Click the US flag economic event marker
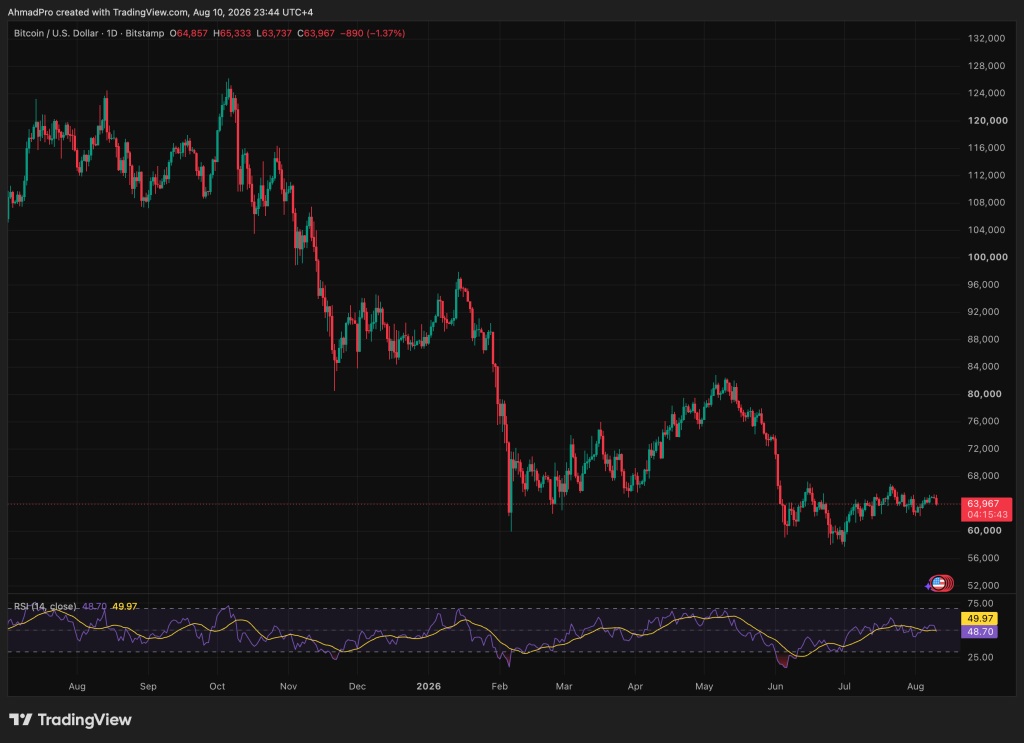 click(x=938, y=583)
